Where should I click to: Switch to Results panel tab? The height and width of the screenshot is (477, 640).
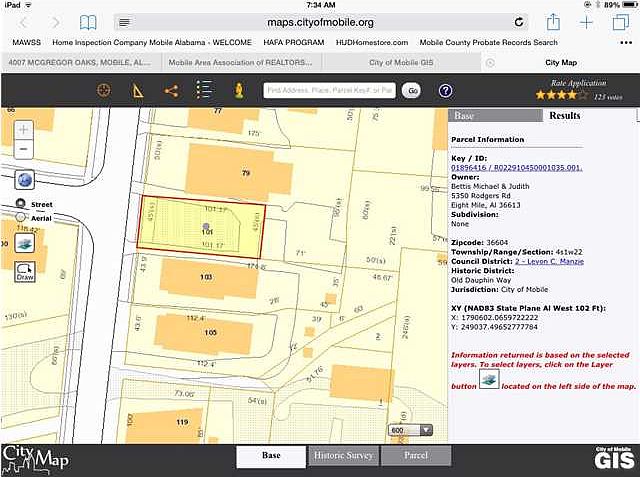coord(564,115)
